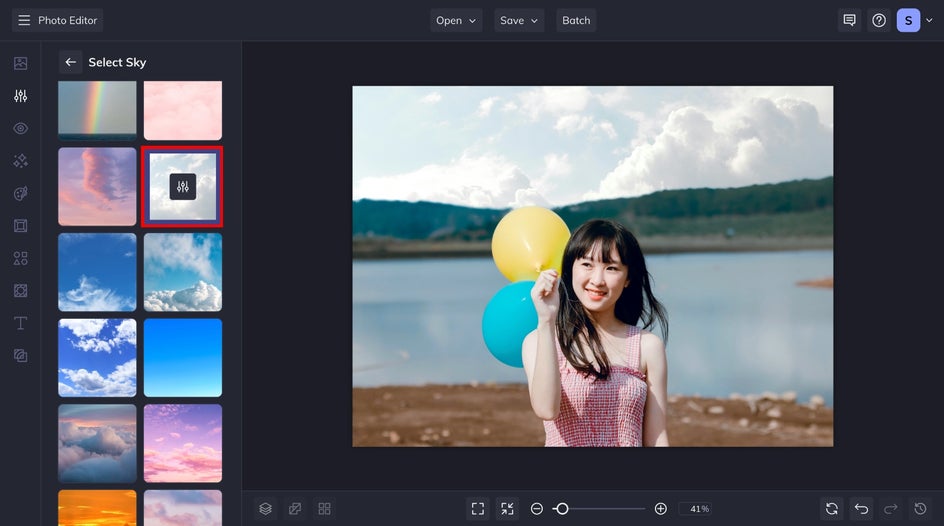Click the compare before/after icon
Viewport: 944px width, 526px height.
pos(295,509)
